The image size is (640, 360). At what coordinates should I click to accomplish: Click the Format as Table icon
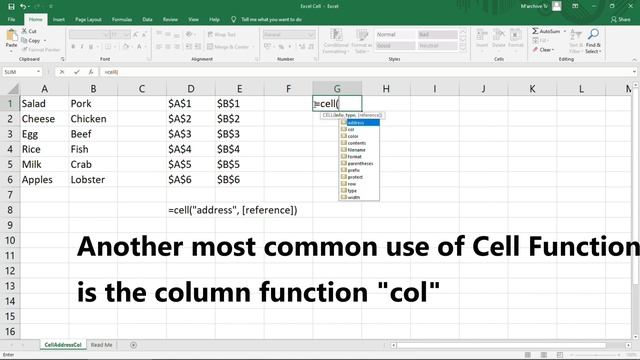pos(361,35)
